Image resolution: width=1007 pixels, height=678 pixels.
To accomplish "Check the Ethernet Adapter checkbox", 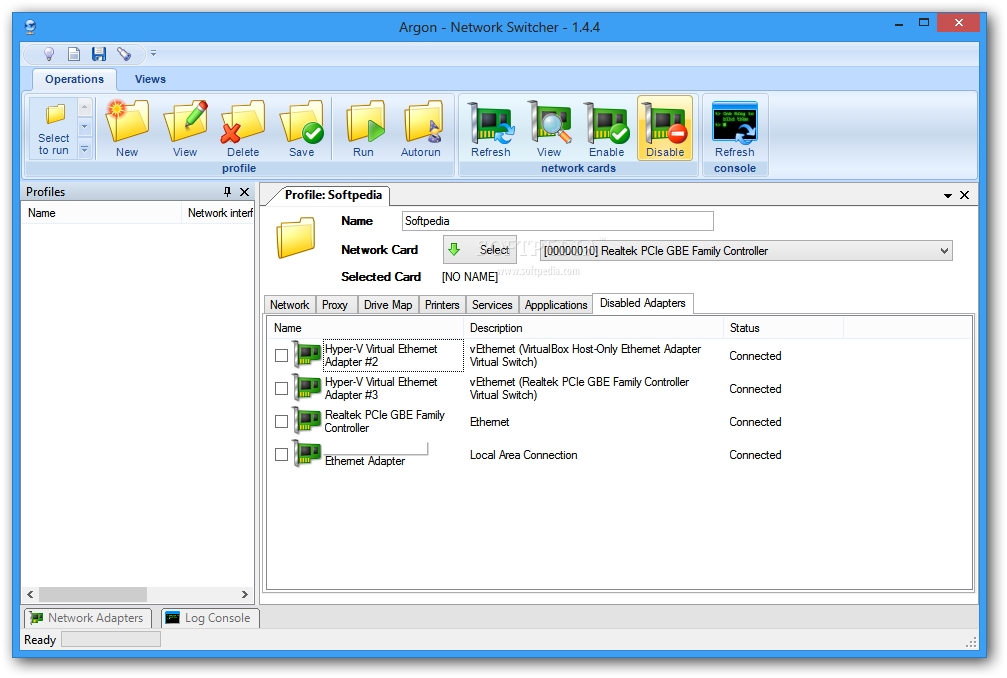I will click(281, 455).
